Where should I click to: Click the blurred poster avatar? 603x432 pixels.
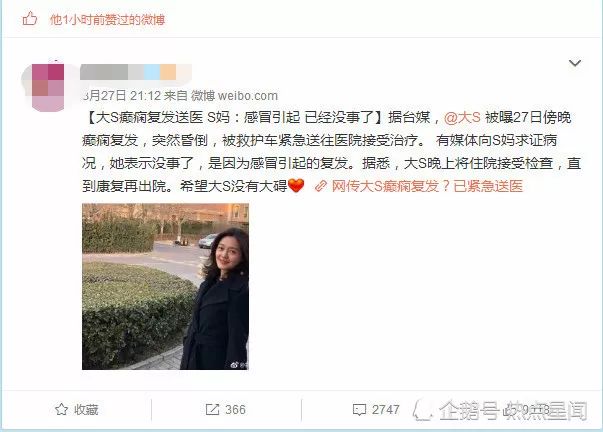coord(48,87)
